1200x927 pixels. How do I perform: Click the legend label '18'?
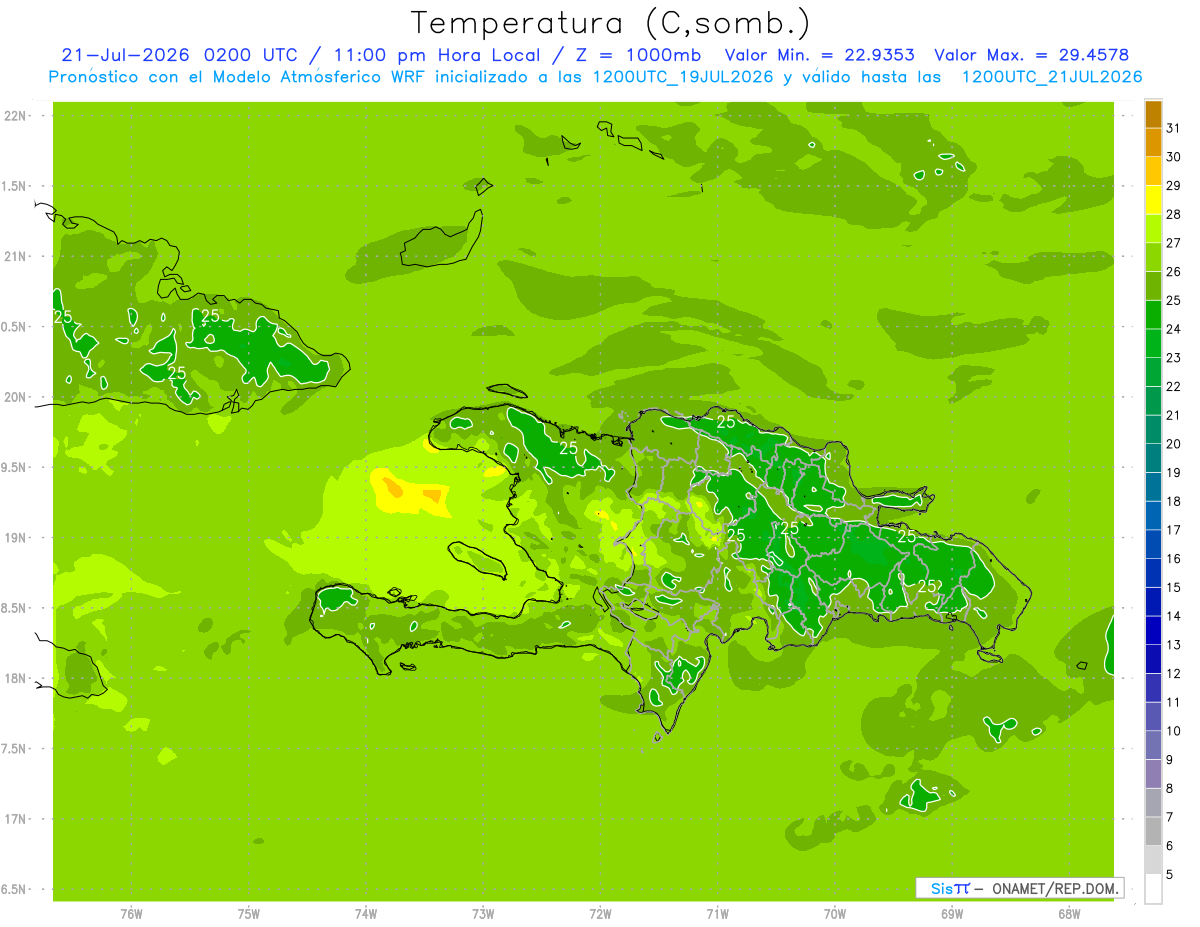(1174, 501)
